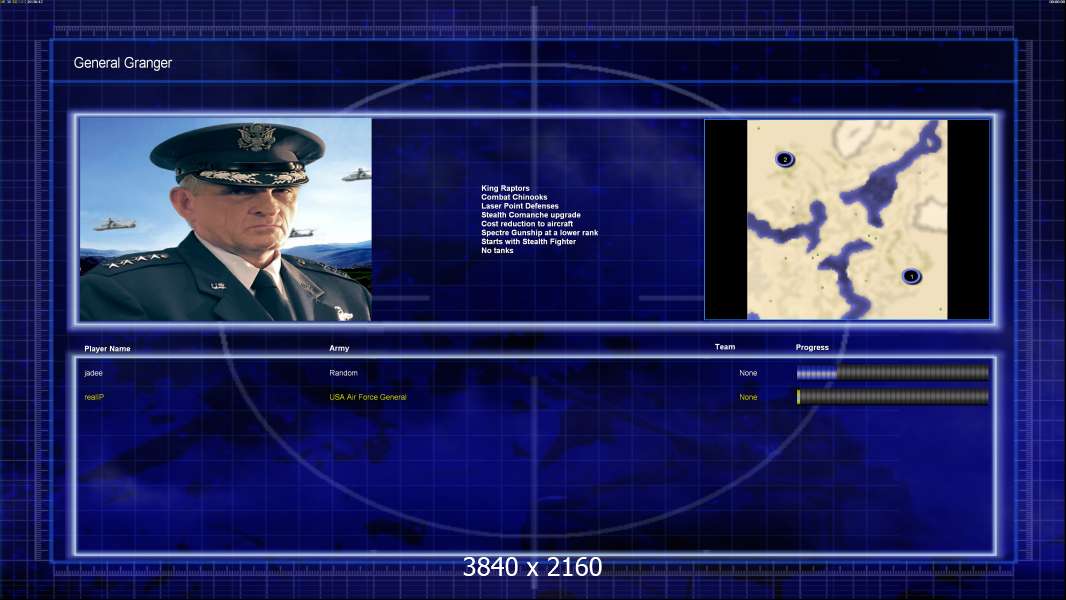1066x600 pixels.
Task: Click 'Starts with Stealth Fighter' text
Action: tap(528, 241)
